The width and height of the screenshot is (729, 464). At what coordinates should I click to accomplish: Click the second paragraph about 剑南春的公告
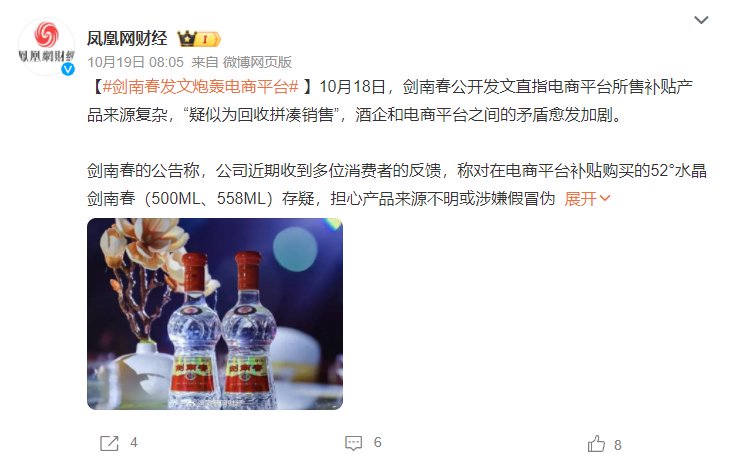point(397,185)
